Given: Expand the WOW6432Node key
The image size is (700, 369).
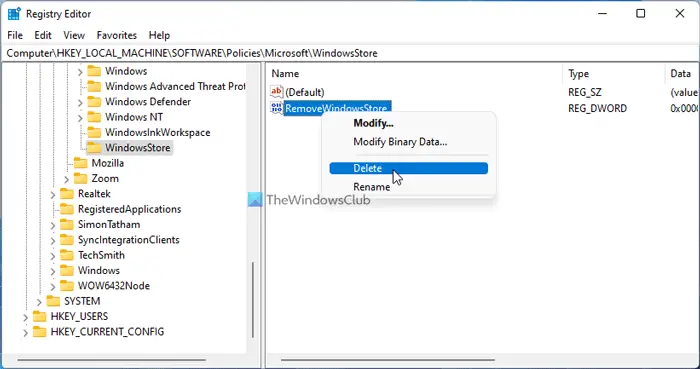Looking at the screenshot, I should pos(53,286).
